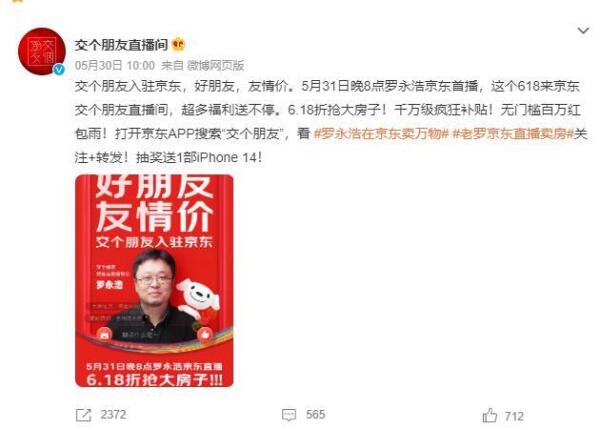Click the 6.18折抢大房子 banner on the poster
This screenshot has width=600, height=430.
[x=155, y=380]
